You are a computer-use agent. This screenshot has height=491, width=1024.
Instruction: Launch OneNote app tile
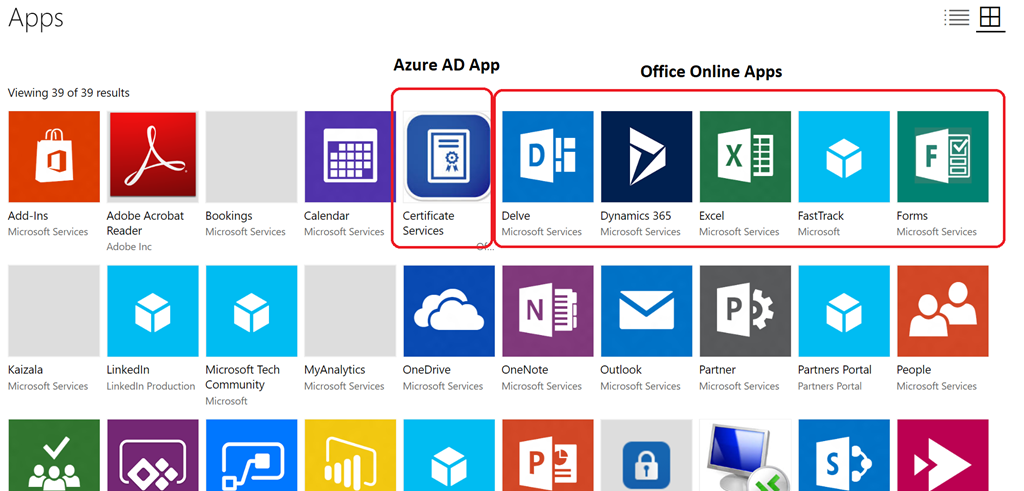pos(547,310)
